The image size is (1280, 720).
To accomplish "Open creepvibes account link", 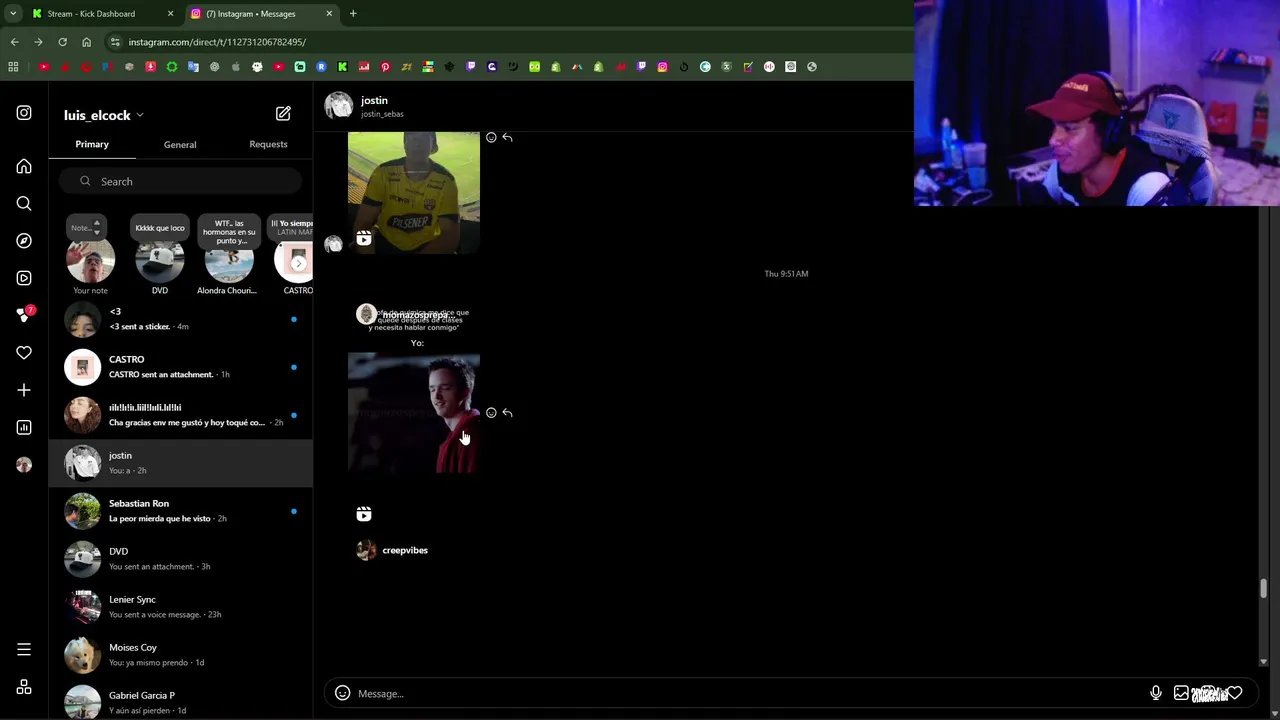I will pos(405,550).
